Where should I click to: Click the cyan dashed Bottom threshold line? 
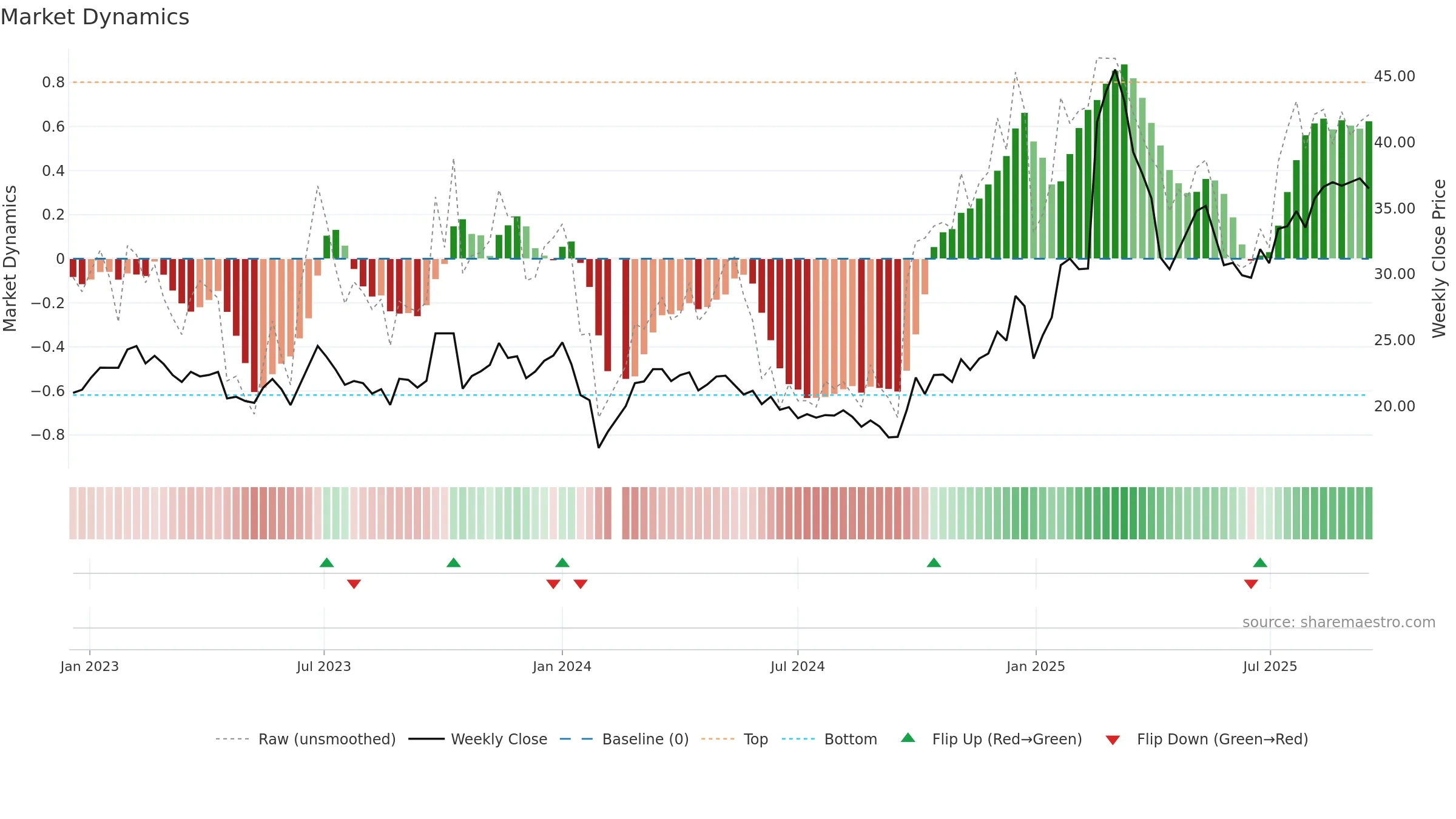point(720,395)
